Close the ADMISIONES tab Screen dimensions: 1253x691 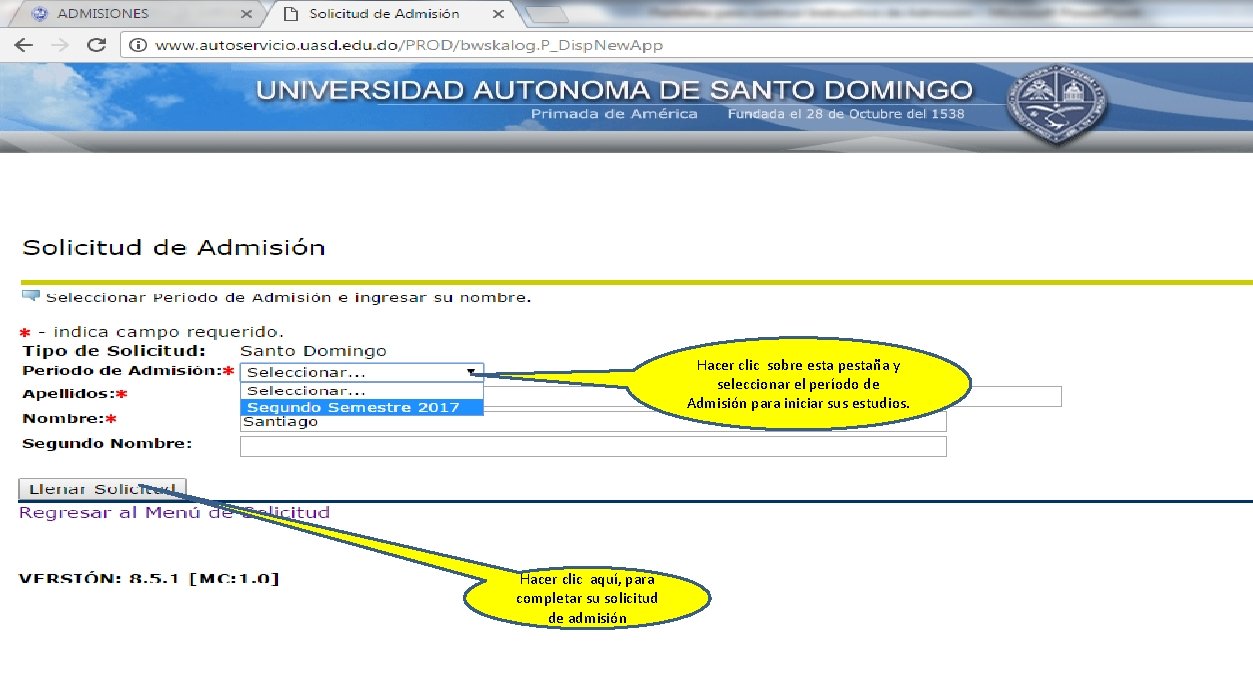coord(247,14)
